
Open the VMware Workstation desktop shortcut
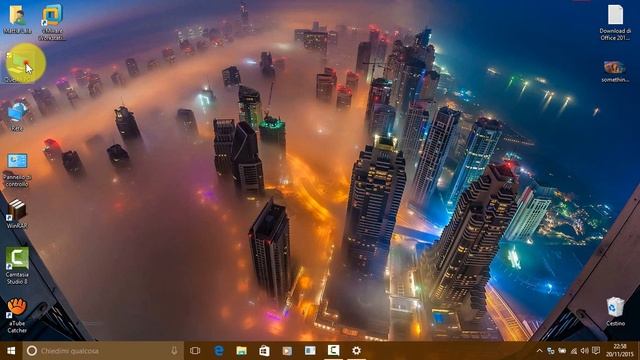(x=52, y=21)
